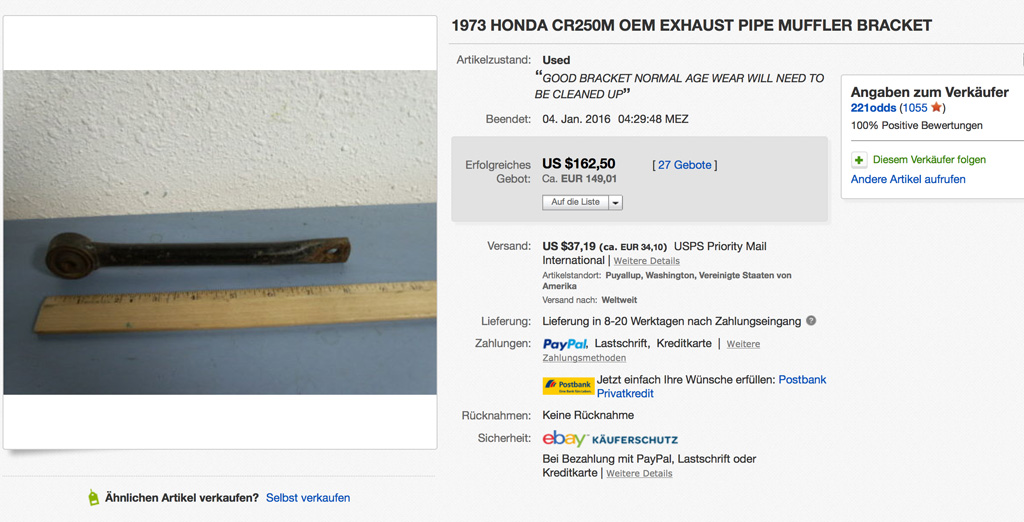Click the green tag sell-similar icon
The image size is (1024, 522).
coord(93,497)
